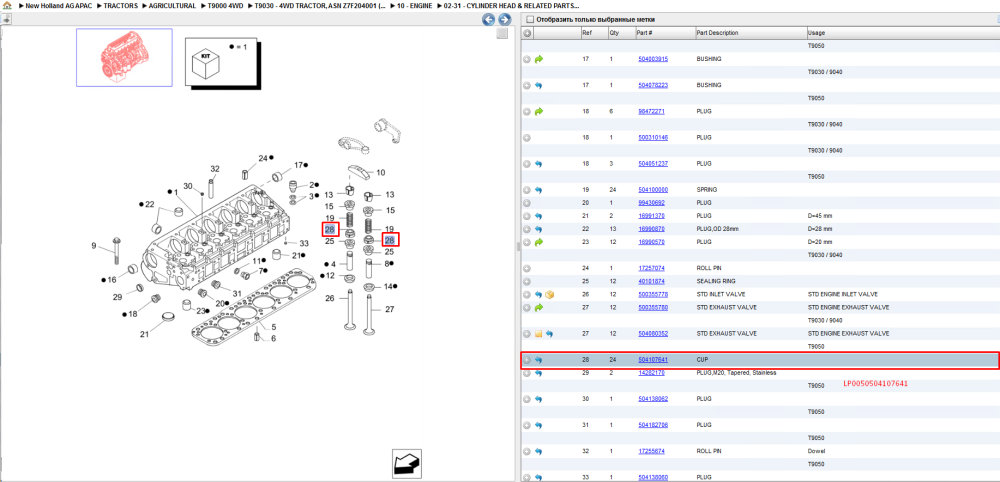The height and width of the screenshot is (482, 1000).
Task: Open AGRICULTURAL breadcrumb
Action: (172, 5)
